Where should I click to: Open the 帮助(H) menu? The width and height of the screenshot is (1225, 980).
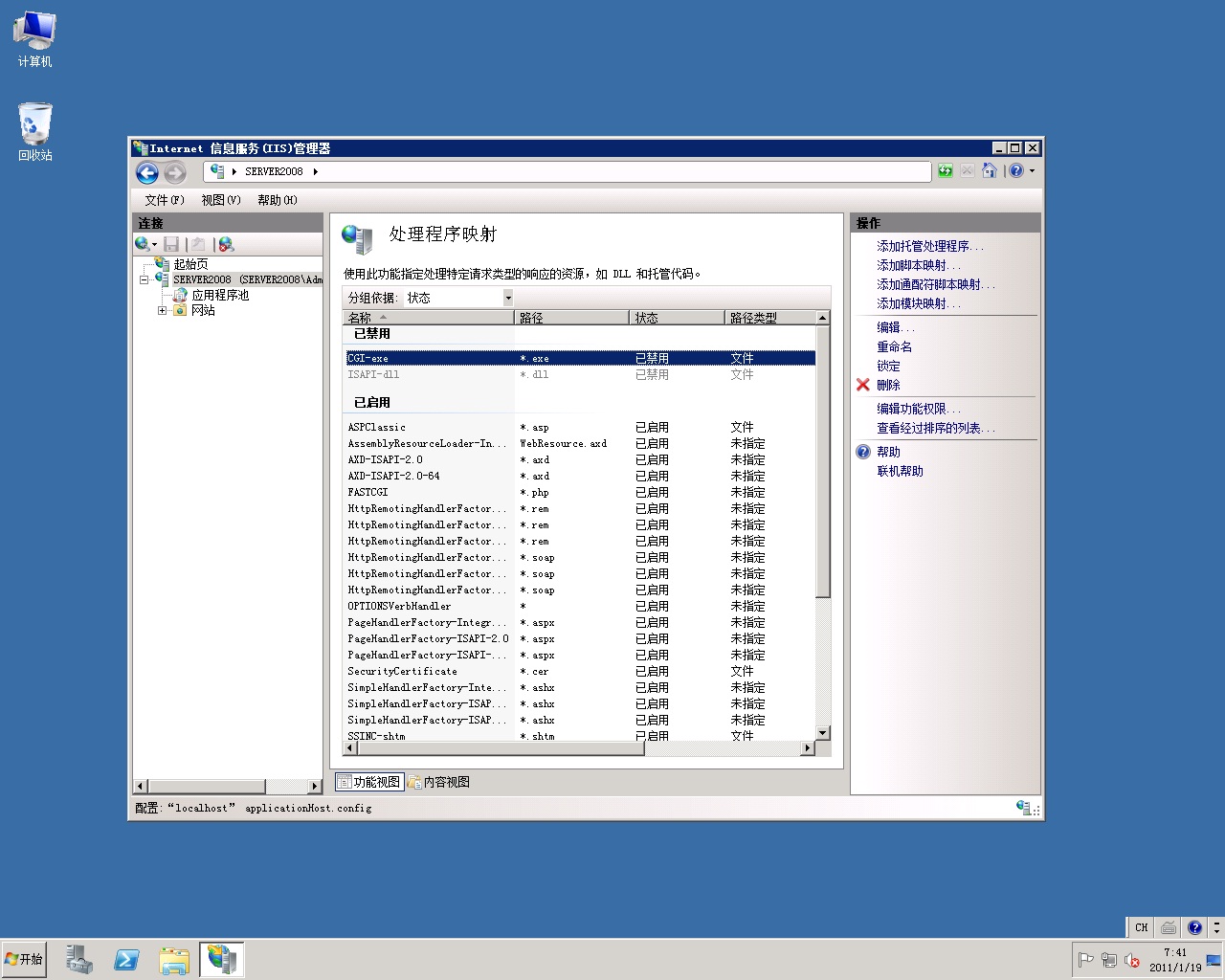pyautogui.click(x=278, y=200)
